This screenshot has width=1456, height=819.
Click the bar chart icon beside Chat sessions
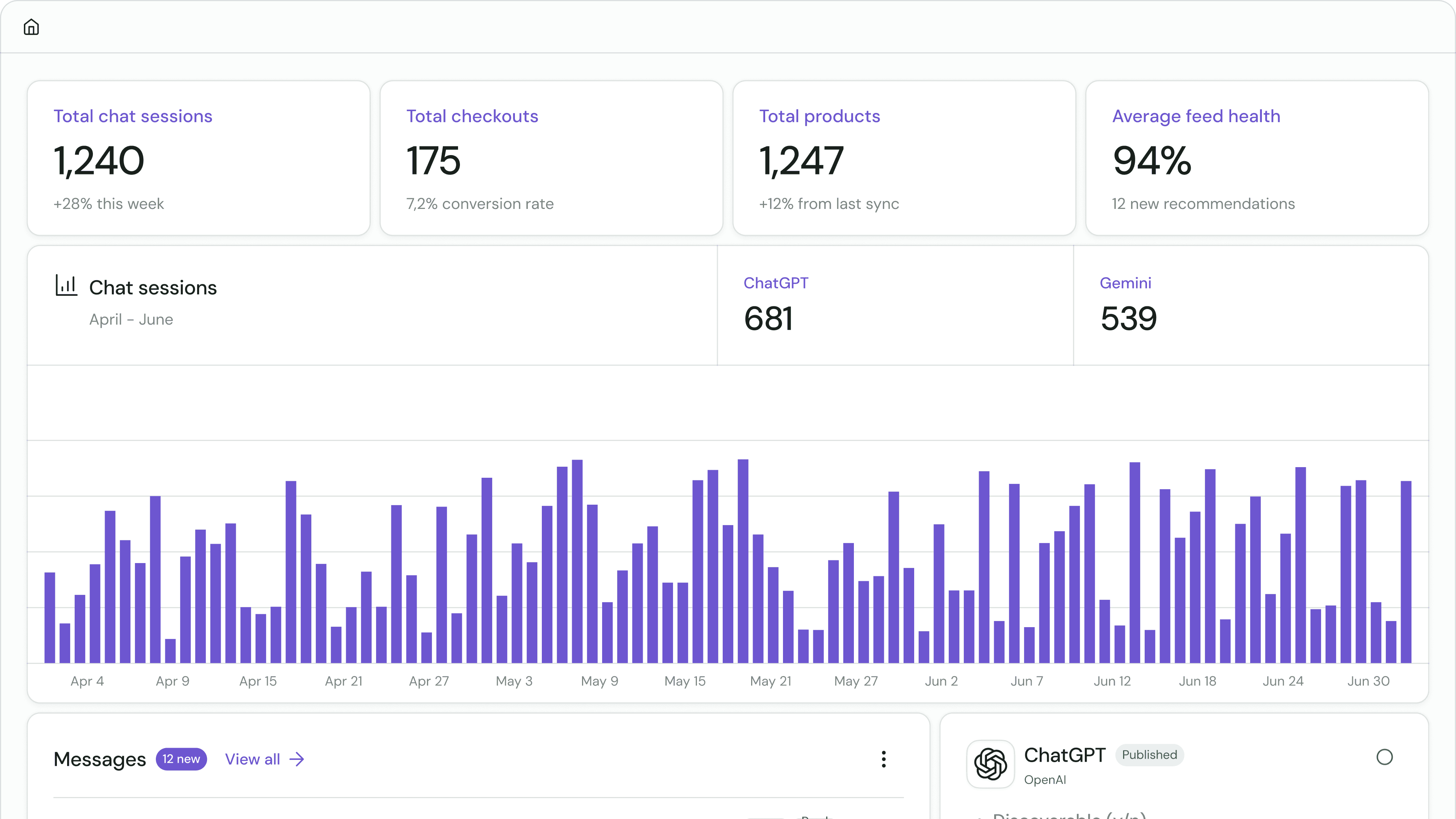pos(66,286)
